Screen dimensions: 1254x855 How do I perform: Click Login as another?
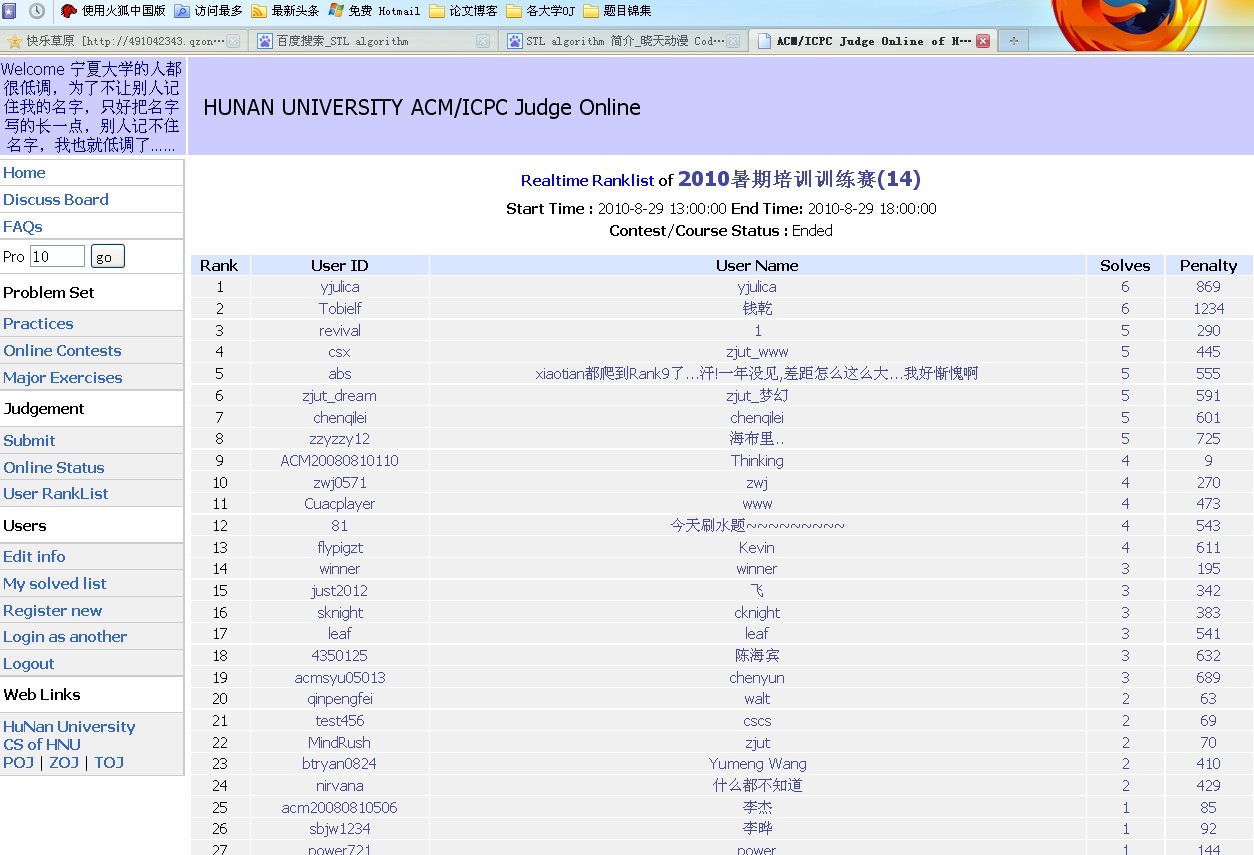pos(65,637)
